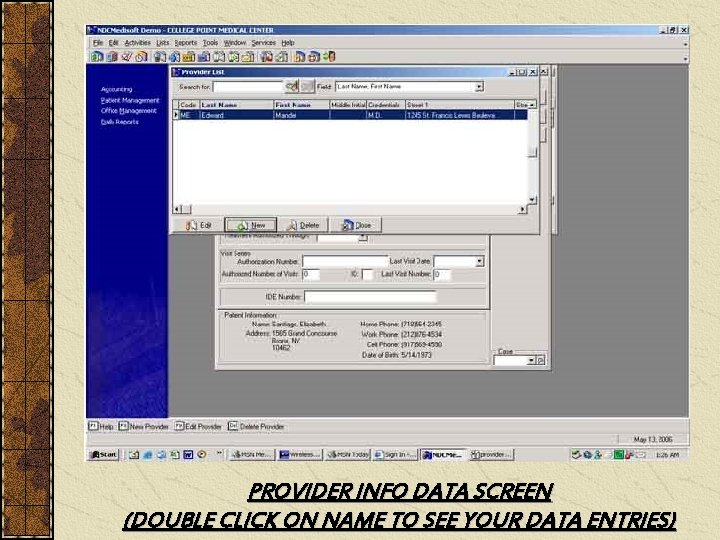Image resolution: width=720 pixels, height=540 pixels.
Task: Open the Reports menu
Action: pos(186,43)
